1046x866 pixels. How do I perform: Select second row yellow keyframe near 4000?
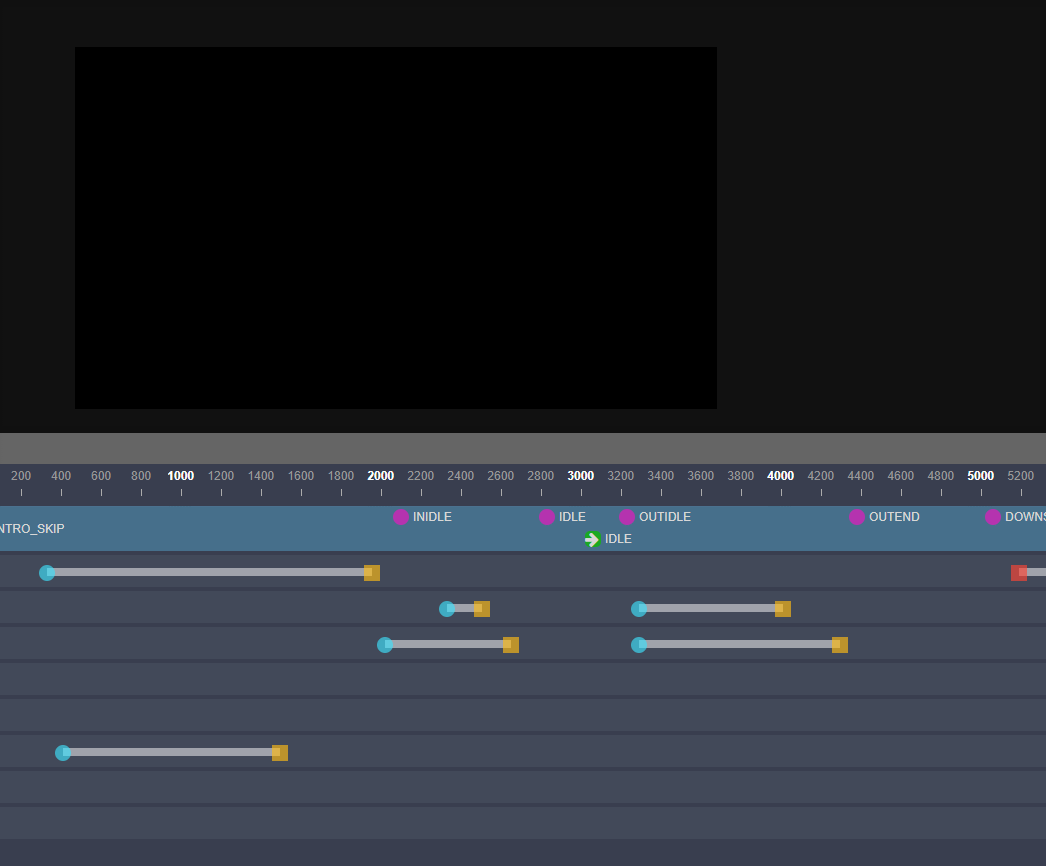coord(782,608)
